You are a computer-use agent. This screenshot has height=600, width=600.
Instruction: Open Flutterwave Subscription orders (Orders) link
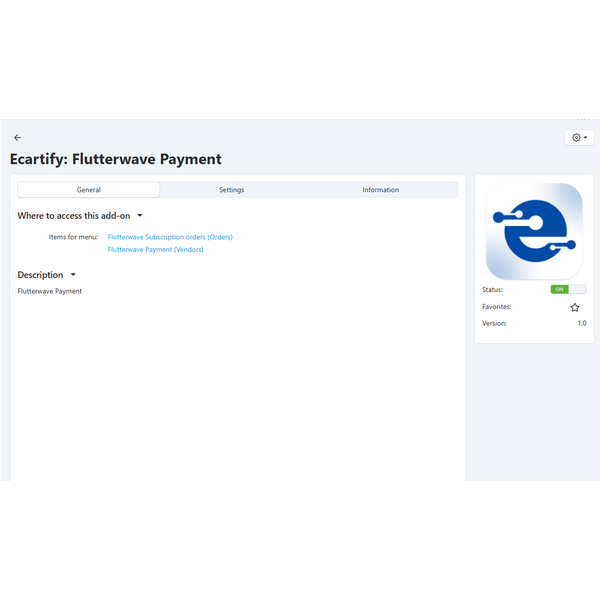[x=170, y=237]
